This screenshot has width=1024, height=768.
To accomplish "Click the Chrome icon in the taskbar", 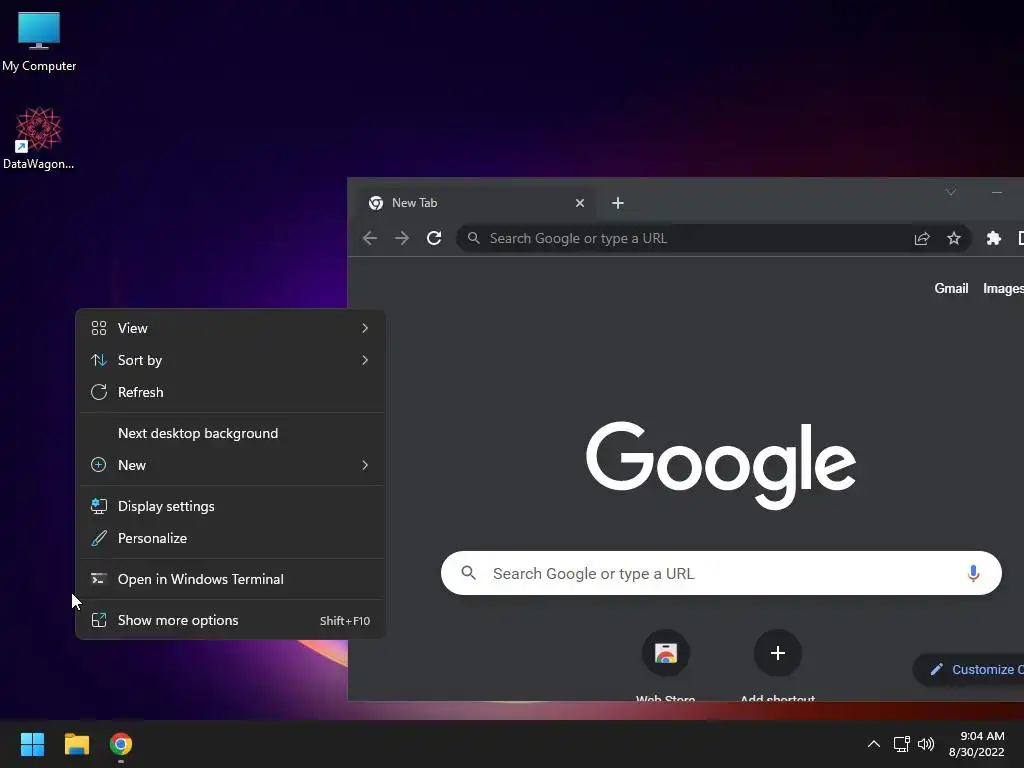I will (121, 744).
